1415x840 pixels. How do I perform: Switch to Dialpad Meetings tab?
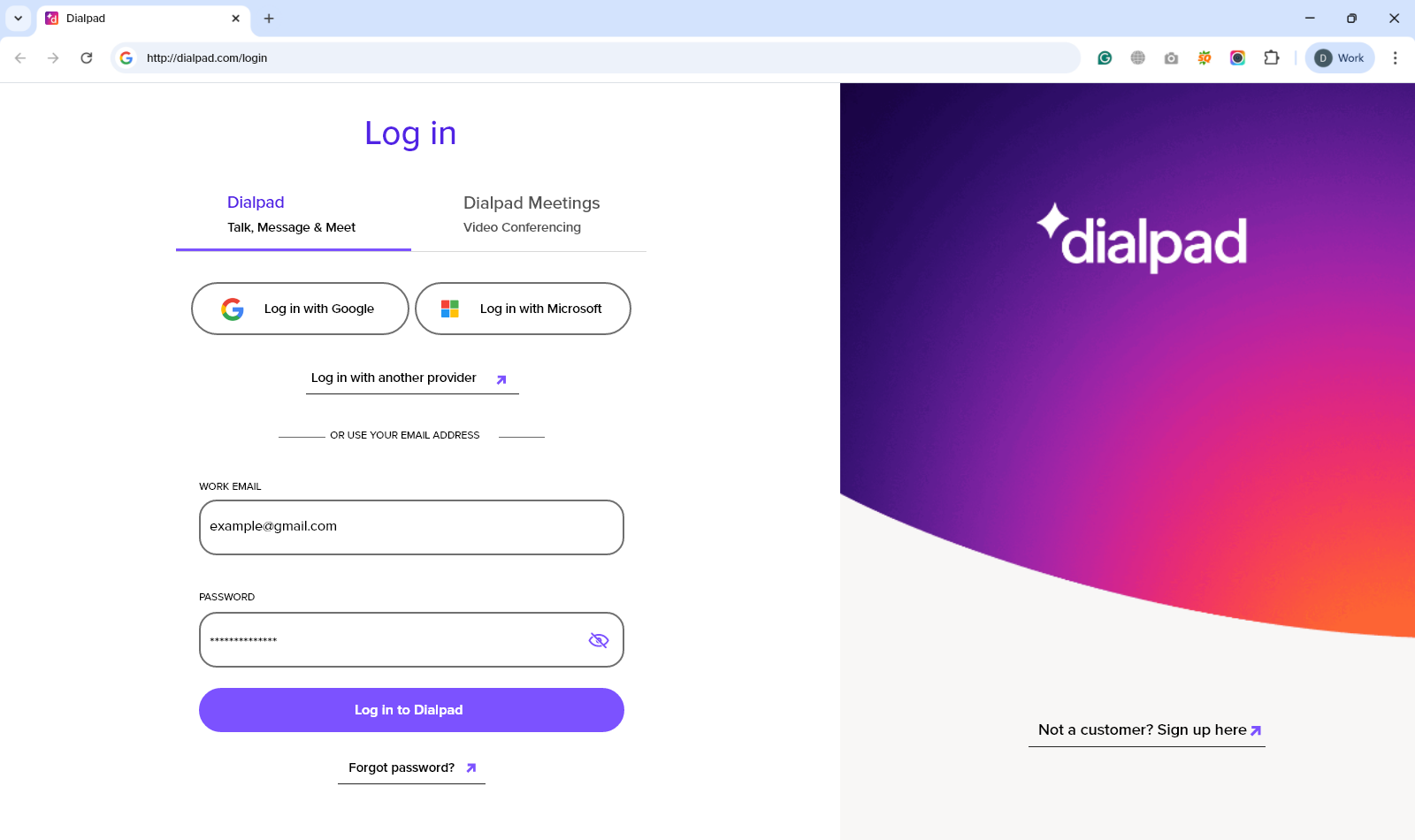(532, 214)
